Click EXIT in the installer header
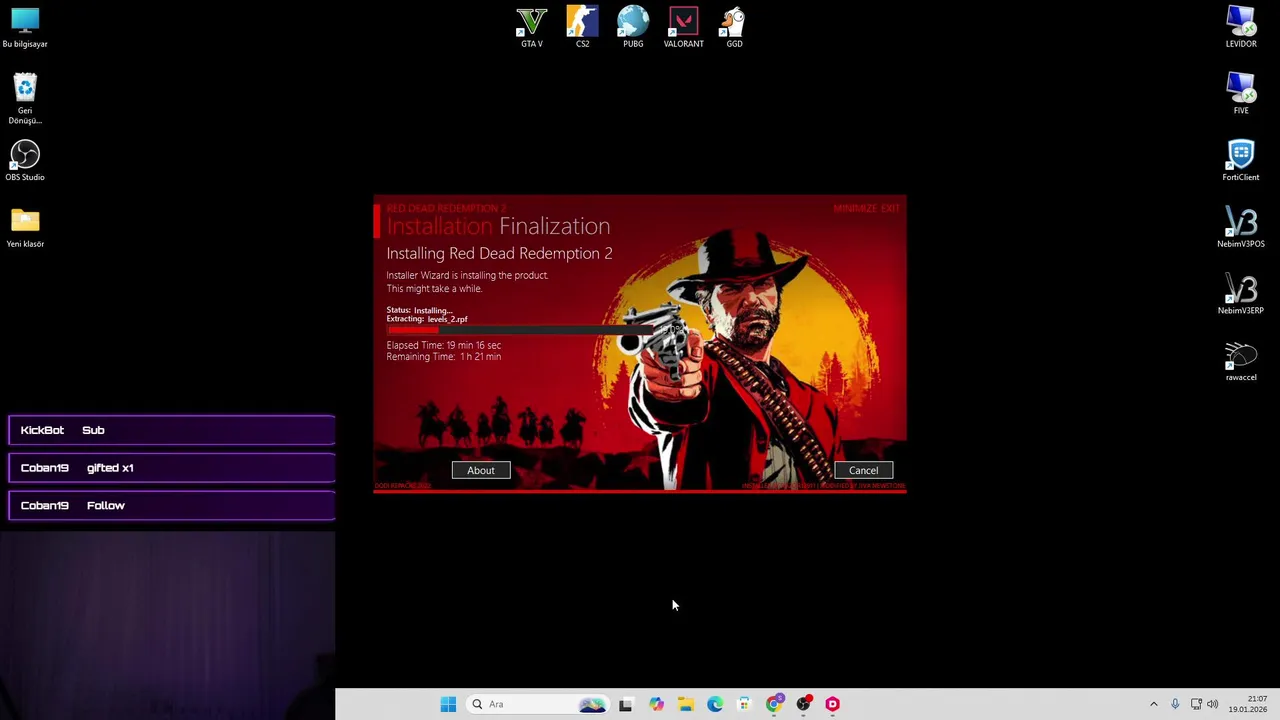This screenshot has height=720, width=1280. pyautogui.click(x=890, y=208)
